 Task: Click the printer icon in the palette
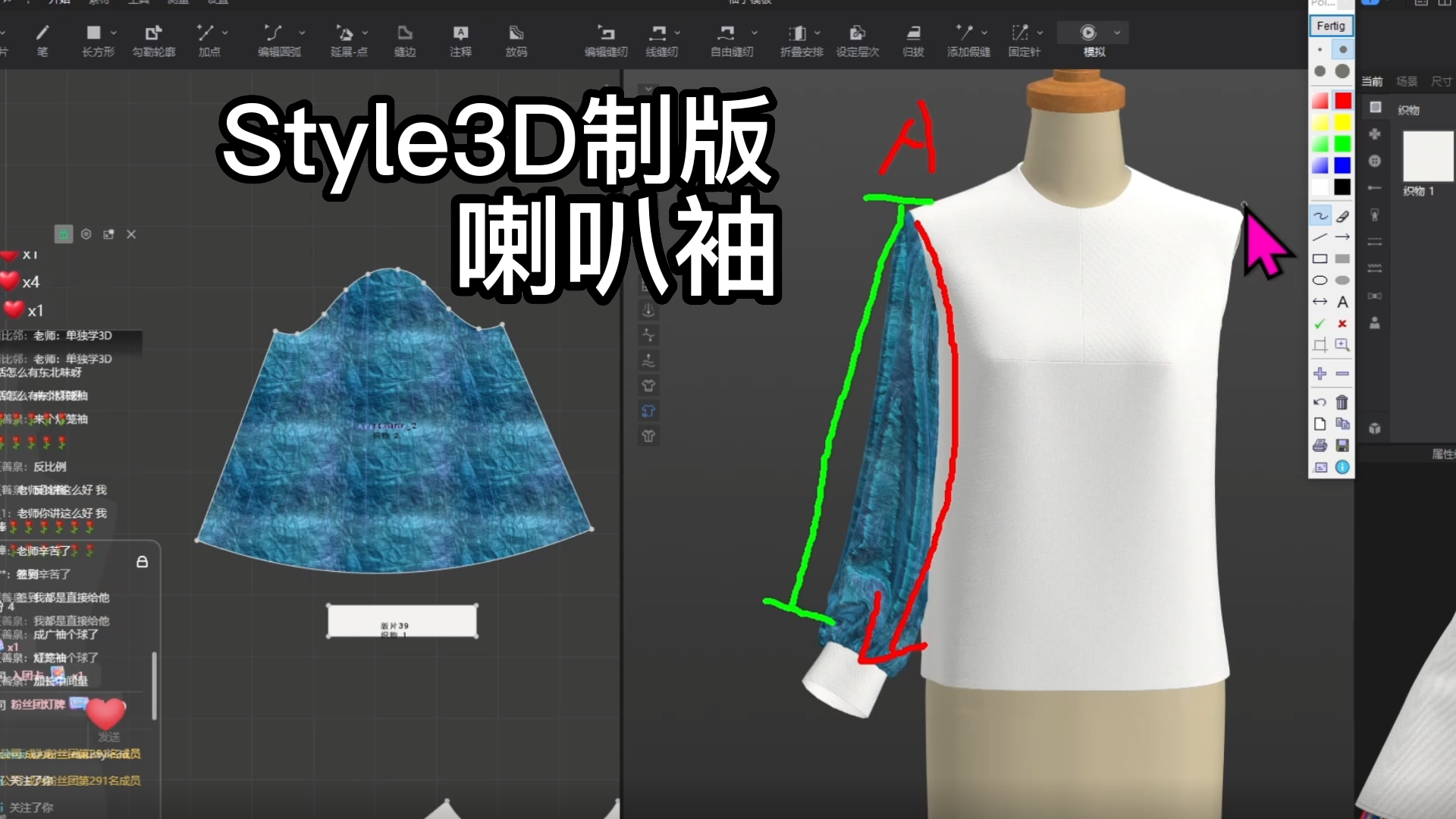[1319, 445]
